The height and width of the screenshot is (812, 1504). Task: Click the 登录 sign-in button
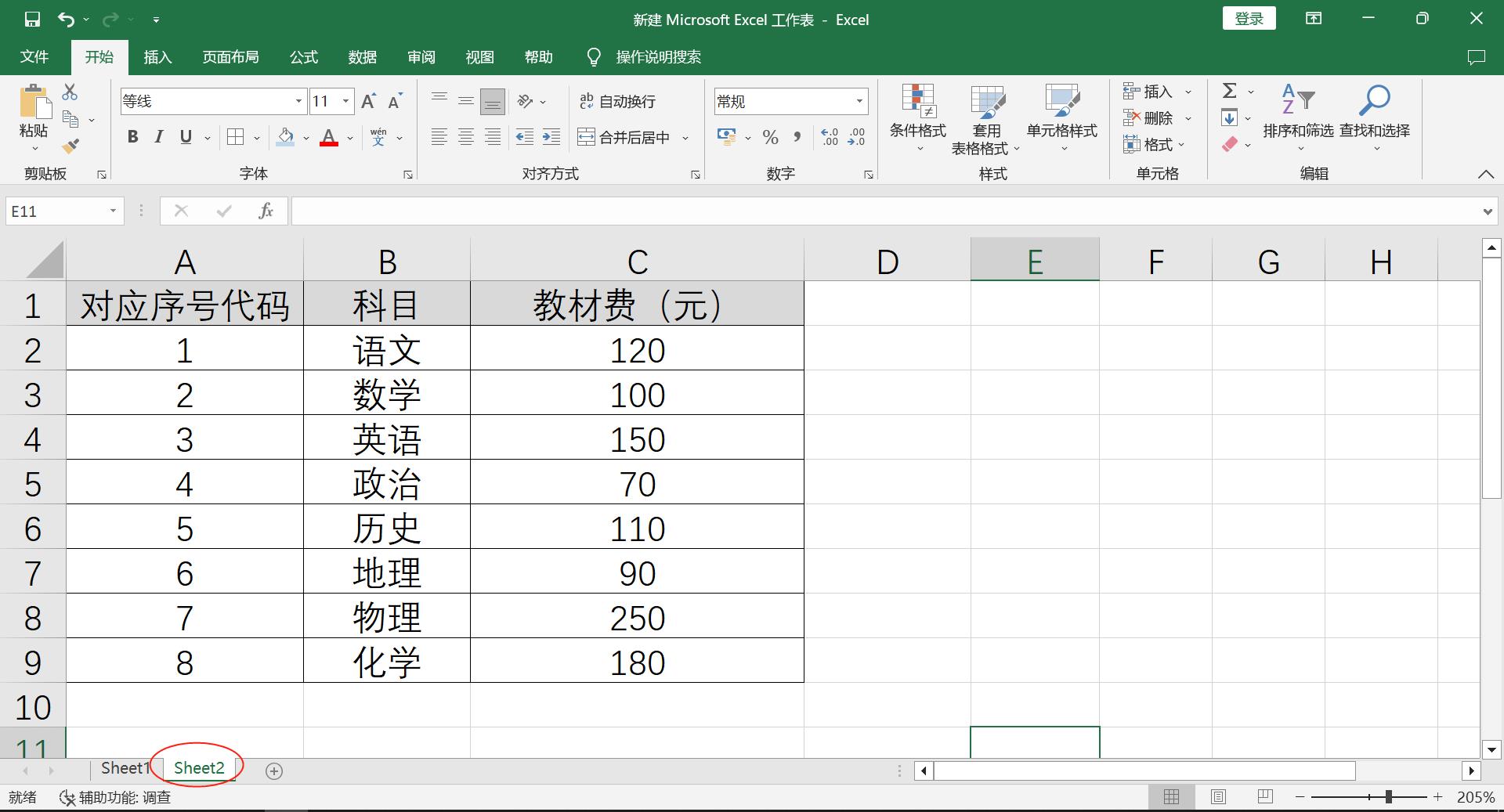(1249, 19)
